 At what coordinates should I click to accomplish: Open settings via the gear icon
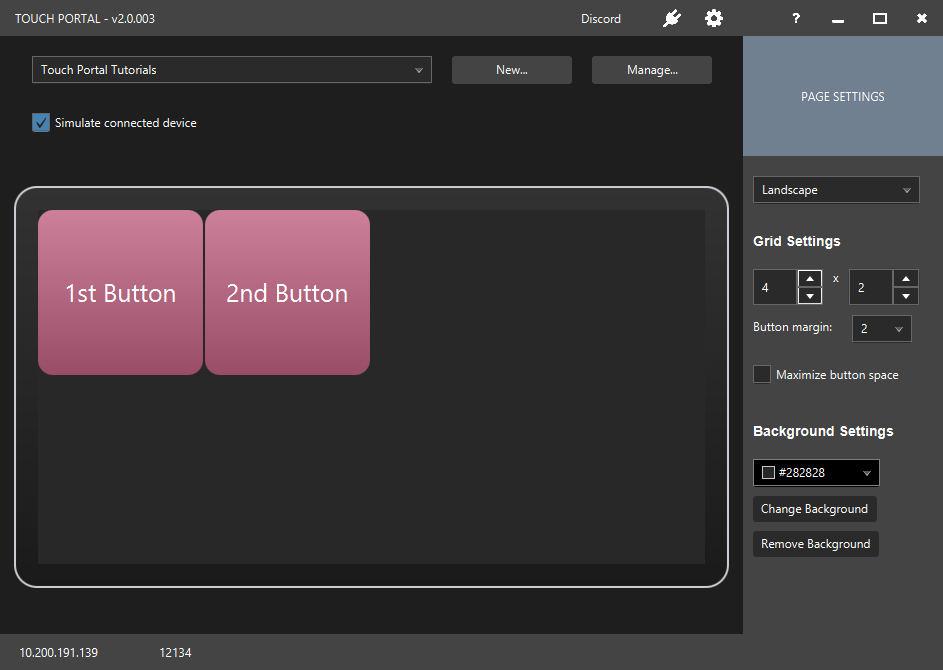click(713, 18)
